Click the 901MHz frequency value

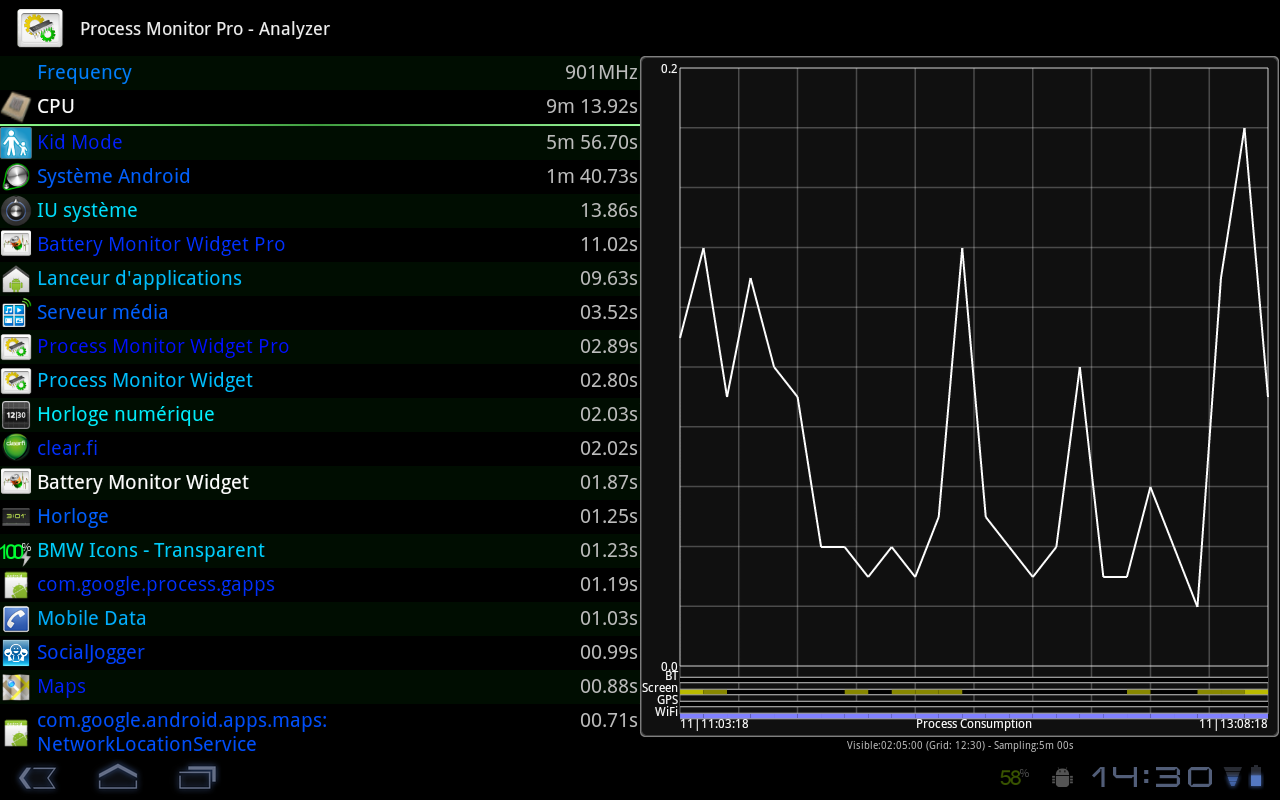point(601,73)
